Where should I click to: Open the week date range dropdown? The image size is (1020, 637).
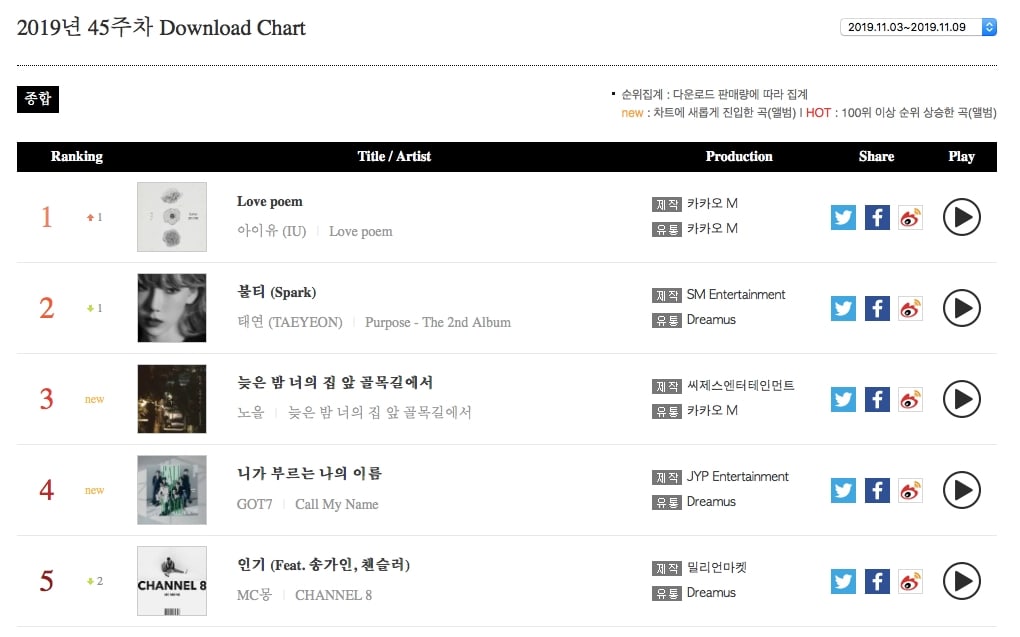[x=919, y=27]
